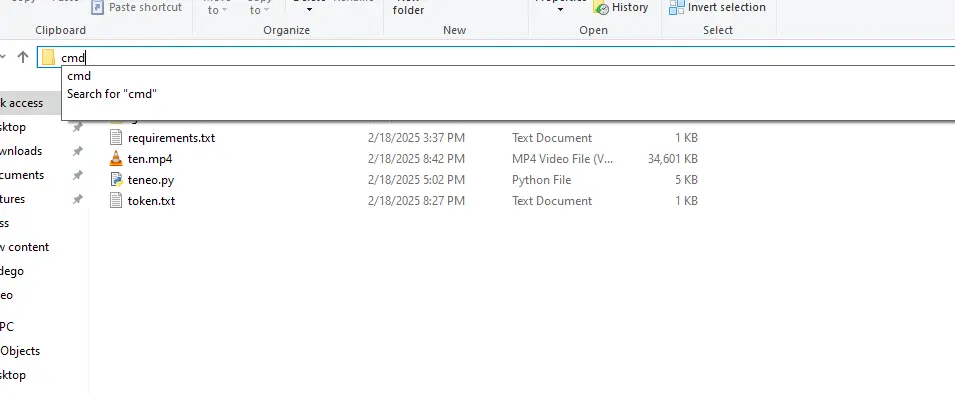Select the file named requirements.txt
The width and height of the screenshot is (955, 394).
pos(171,138)
